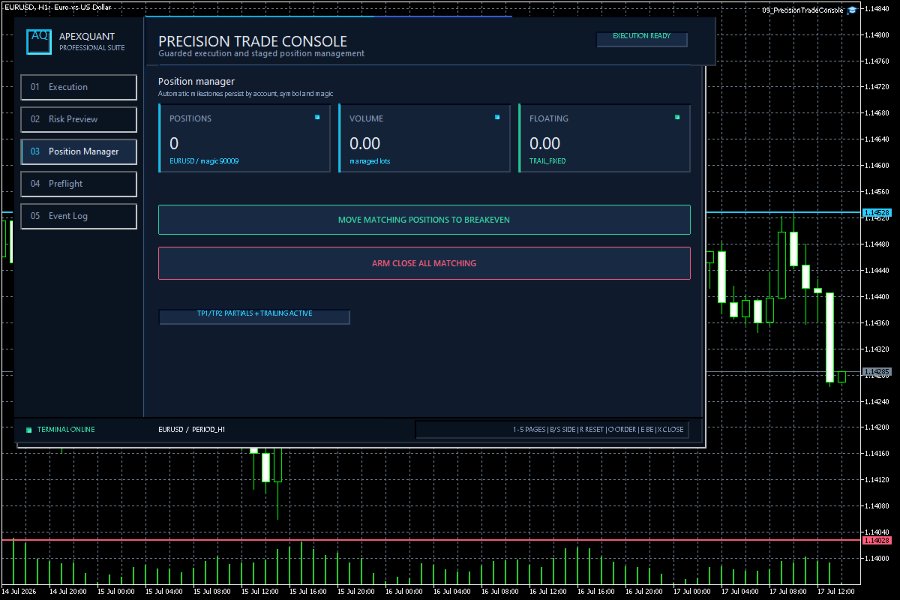Viewport: 900px width, 600px height.
Task: Click the blue 1.14528 price label
Action: tap(877, 212)
